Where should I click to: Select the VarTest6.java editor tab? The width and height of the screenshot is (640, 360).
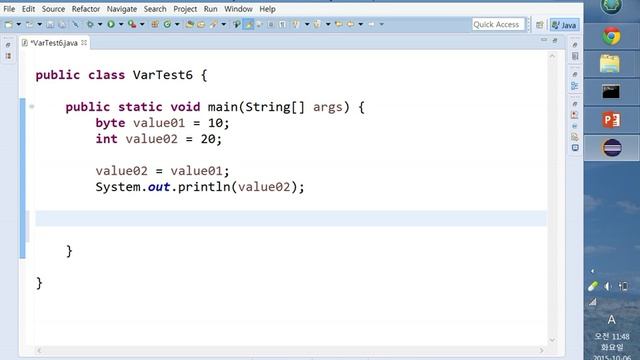(x=53, y=43)
